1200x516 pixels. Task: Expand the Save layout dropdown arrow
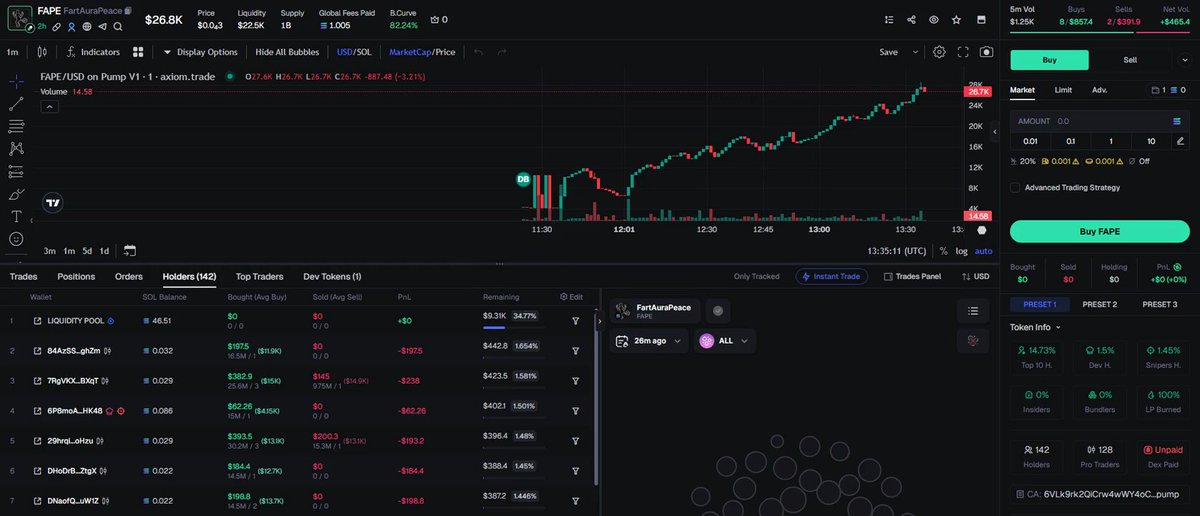(914, 52)
